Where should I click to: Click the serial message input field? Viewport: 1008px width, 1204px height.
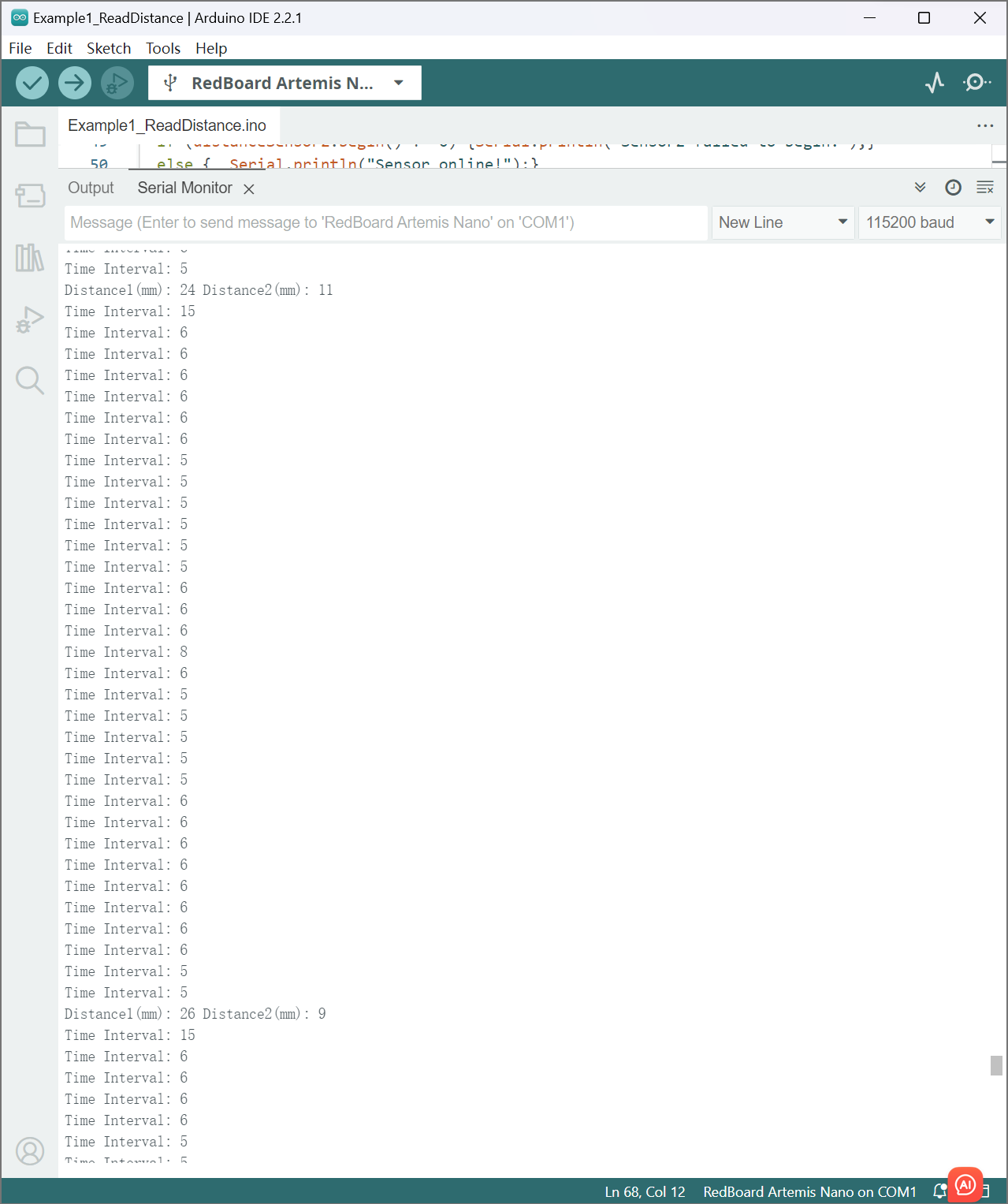click(x=385, y=222)
